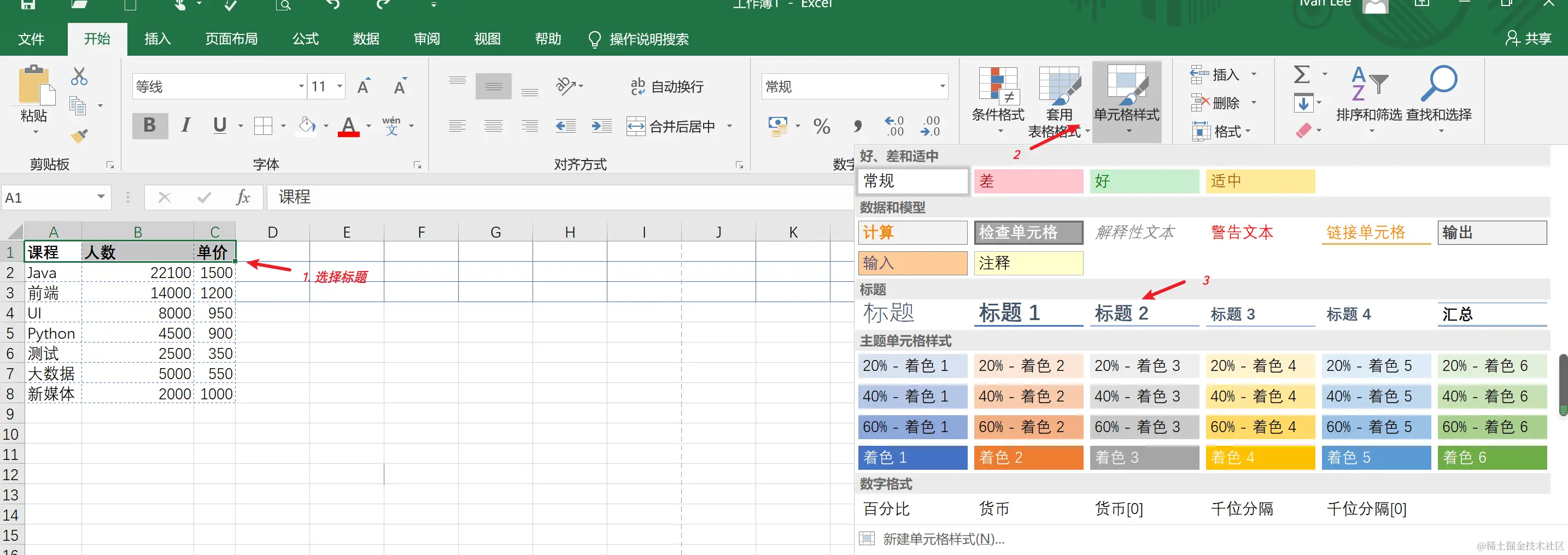Open the Sort & Filter (排序和筛选) dropdown
Image resolution: width=1568 pixels, height=555 pixels.
(1370, 101)
